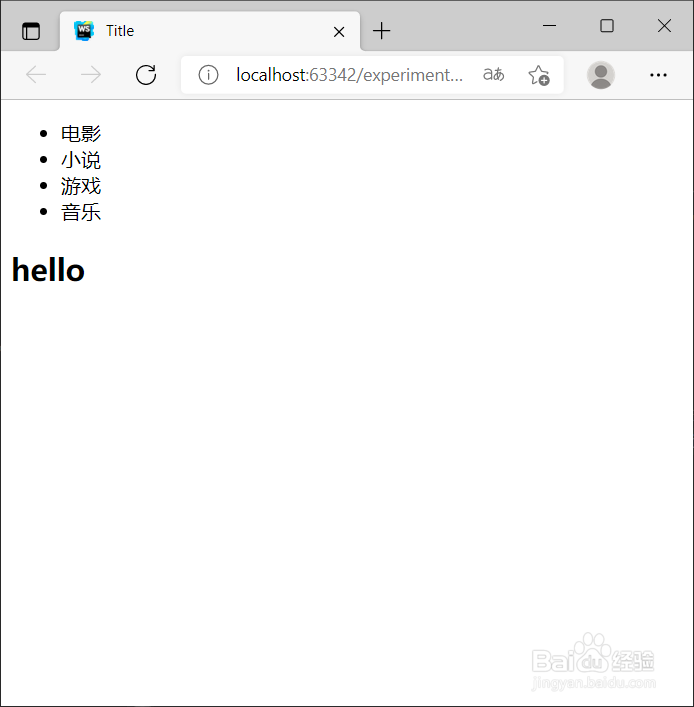View site information icon
Image resolution: width=694 pixels, height=707 pixels.
point(208,75)
